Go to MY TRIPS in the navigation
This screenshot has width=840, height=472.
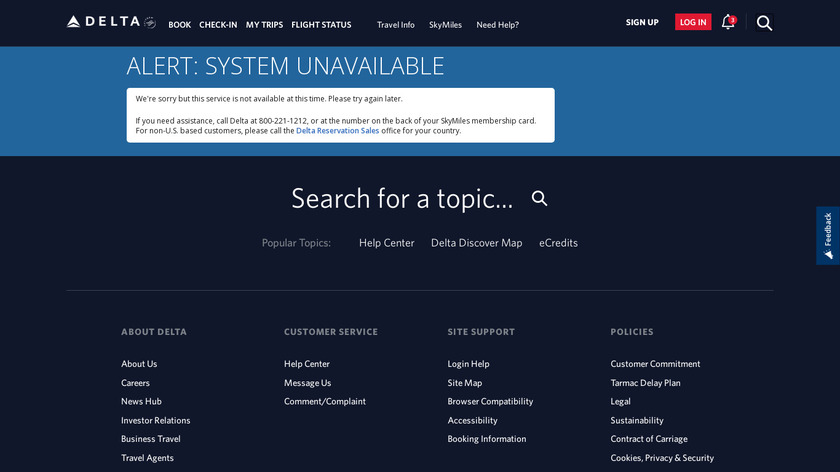point(264,25)
